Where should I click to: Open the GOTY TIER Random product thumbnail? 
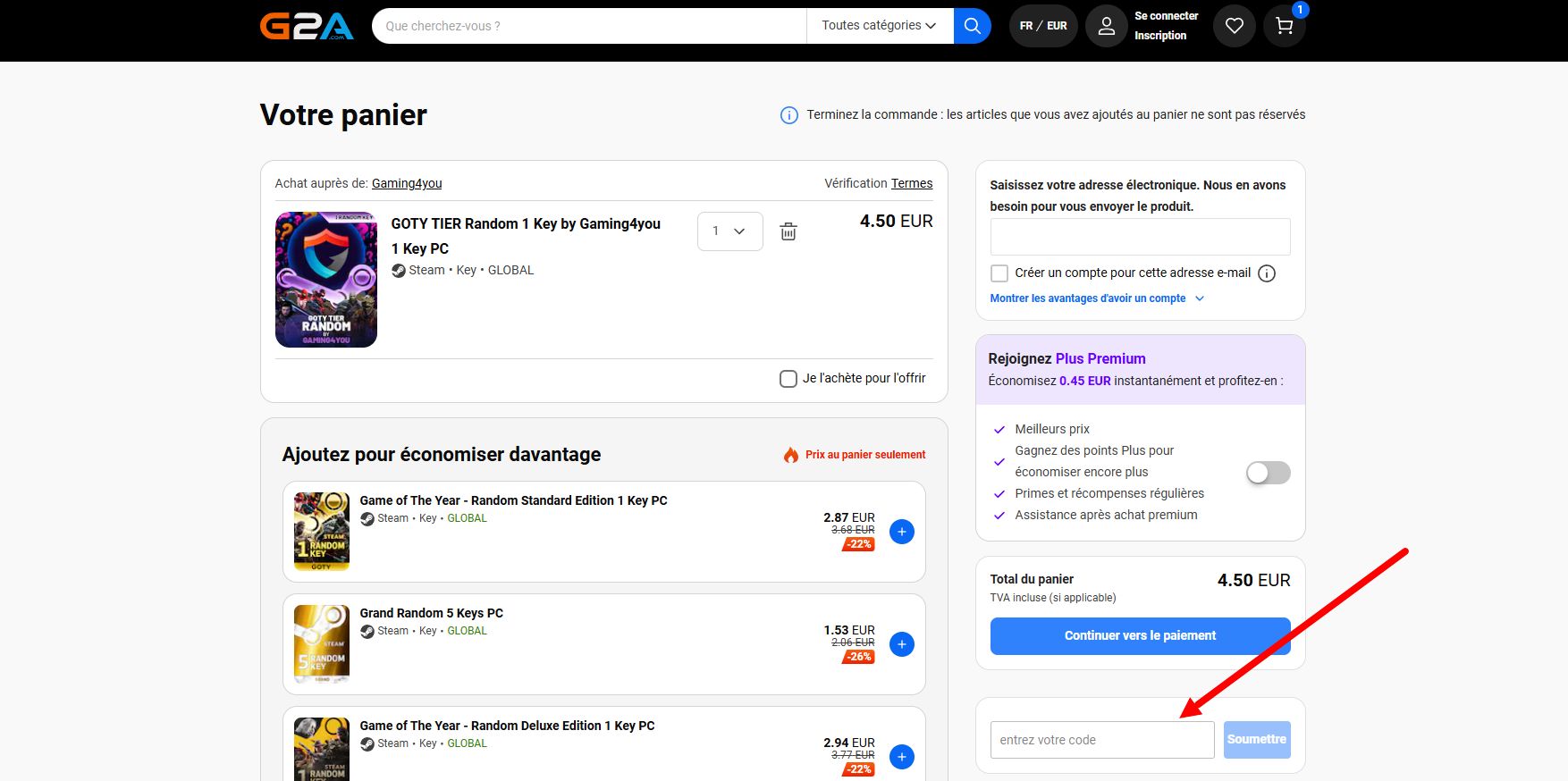(x=326, y=280)
